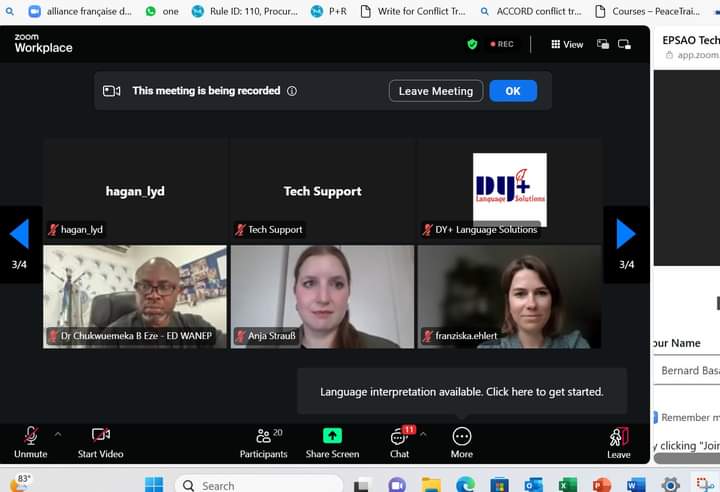The image size is (720, 492).
Task: Click the blue OK button
Action: (x=512, y=91)
